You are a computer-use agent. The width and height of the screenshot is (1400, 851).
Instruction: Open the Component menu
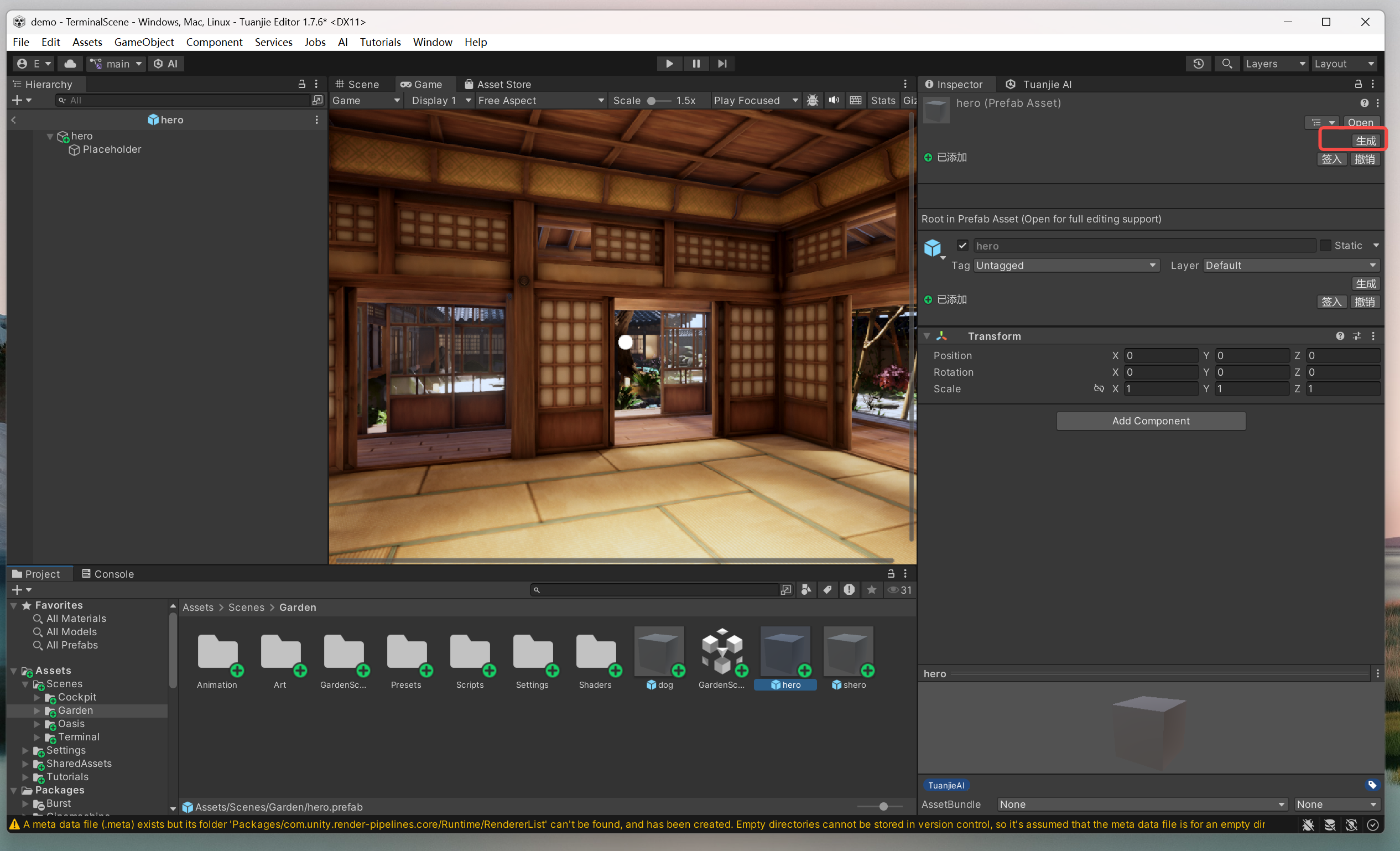pos(214,42)
